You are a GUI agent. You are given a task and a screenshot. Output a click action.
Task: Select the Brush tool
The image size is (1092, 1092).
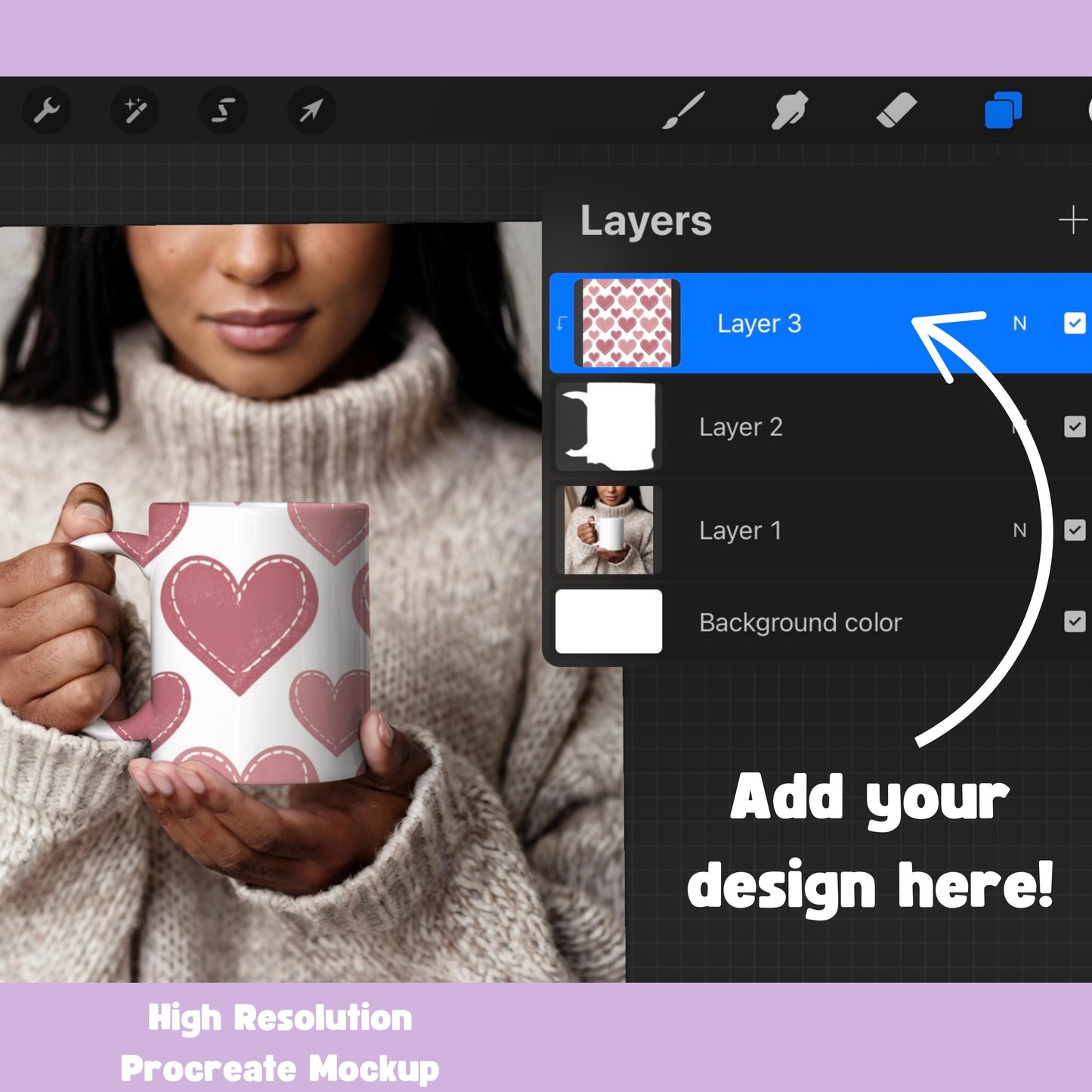[684, 110]
